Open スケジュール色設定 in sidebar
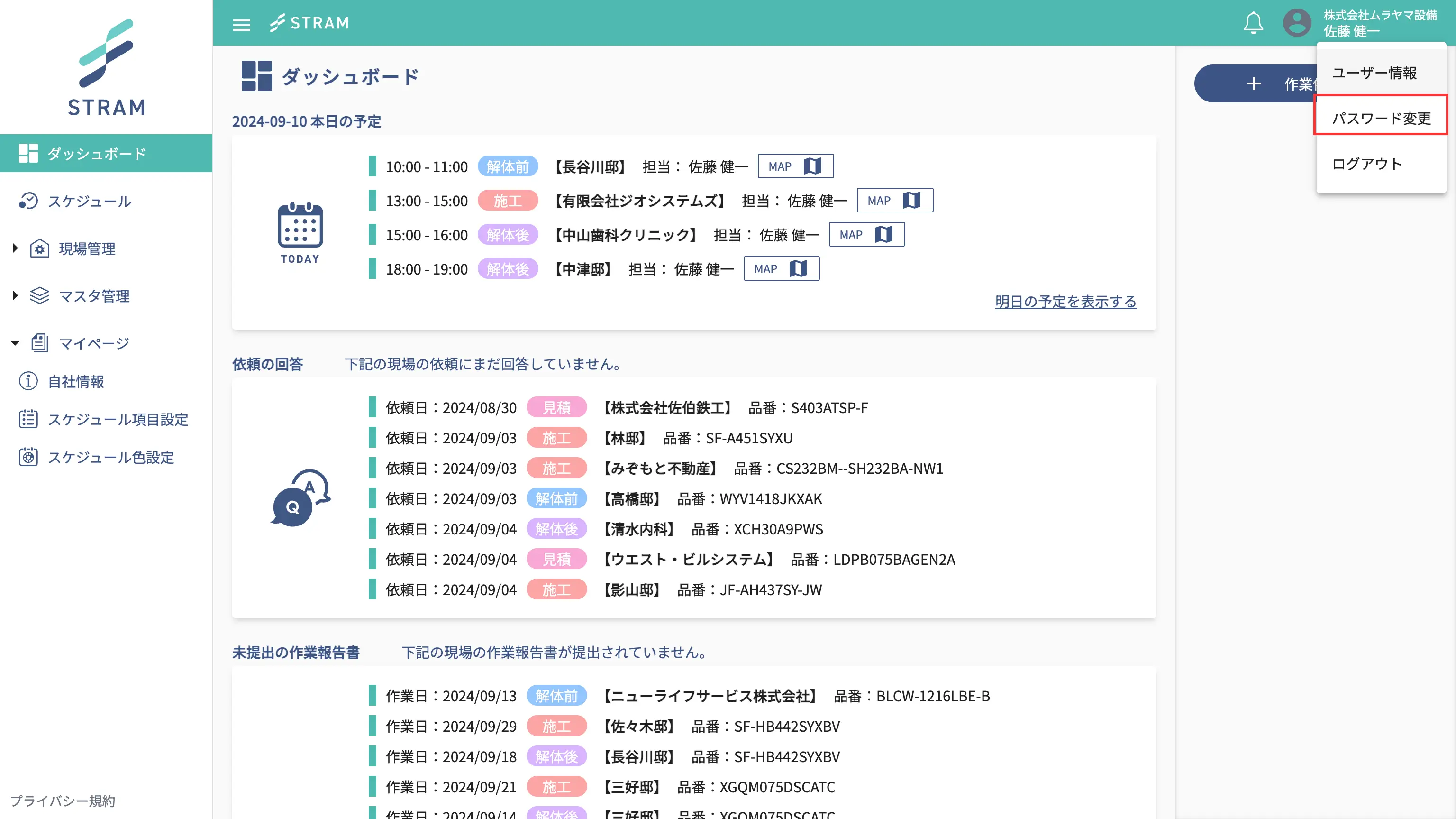The width and height of the screenshot is (1456, 819). (x=111, y=457)
